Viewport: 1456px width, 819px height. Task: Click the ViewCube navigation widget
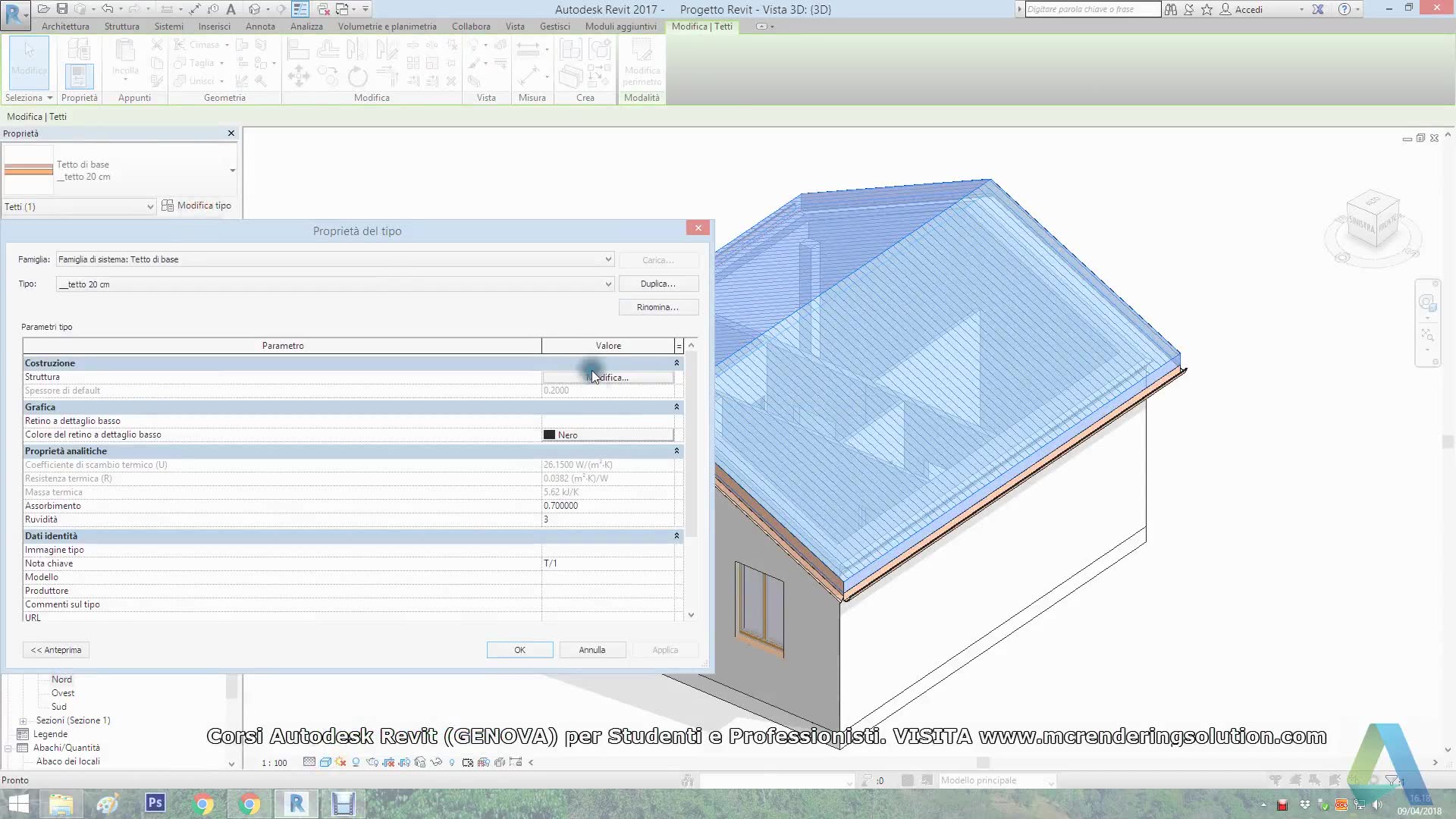click(x=1372, y=221)
